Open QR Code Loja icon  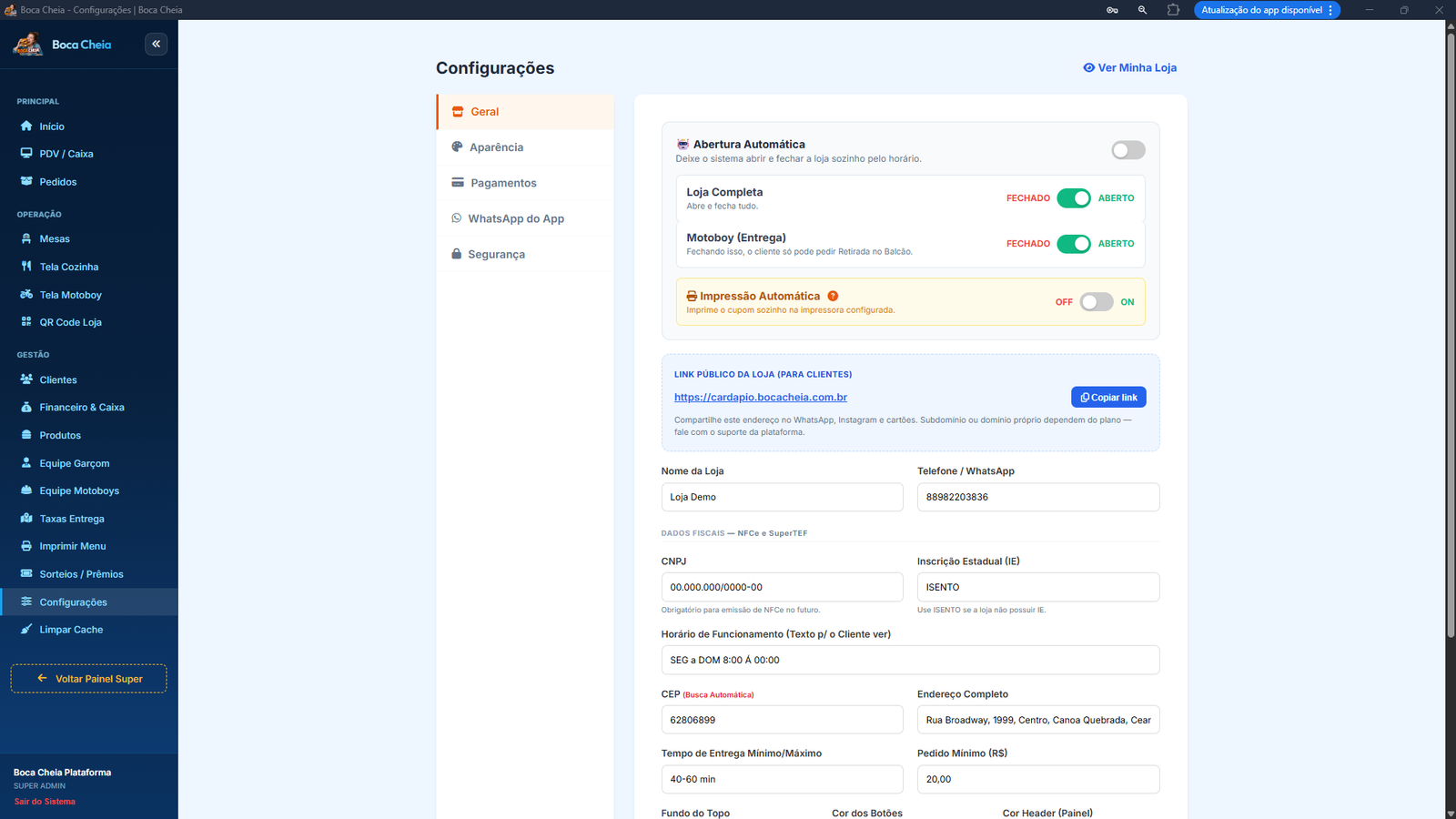pyautogui.click(x=26, y=322)
